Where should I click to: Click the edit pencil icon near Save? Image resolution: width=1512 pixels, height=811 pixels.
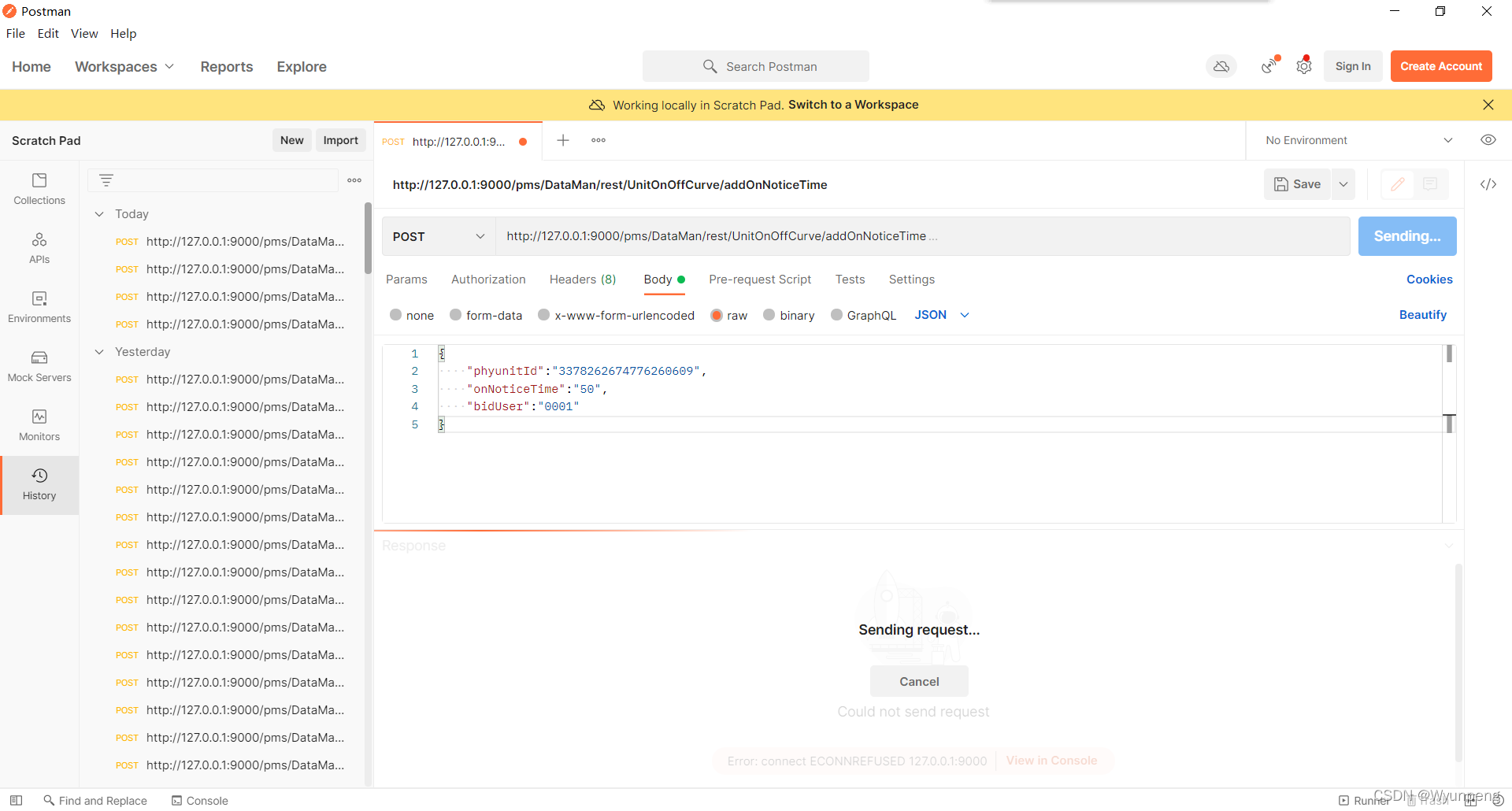pyautogui.click(x=1398, y=184)
